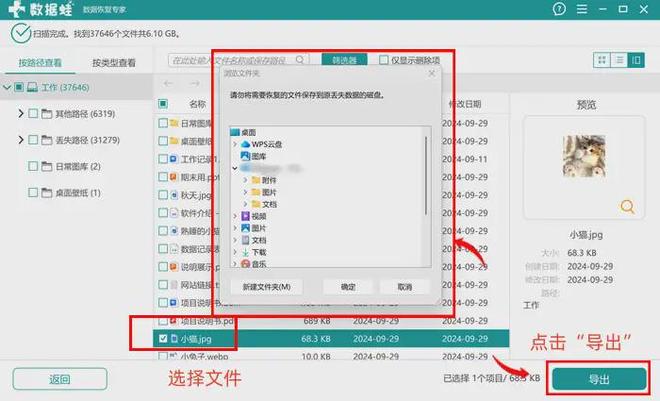Click the 修改日期 column header
The height and width of the screenshot is (401, 660).
465,104
